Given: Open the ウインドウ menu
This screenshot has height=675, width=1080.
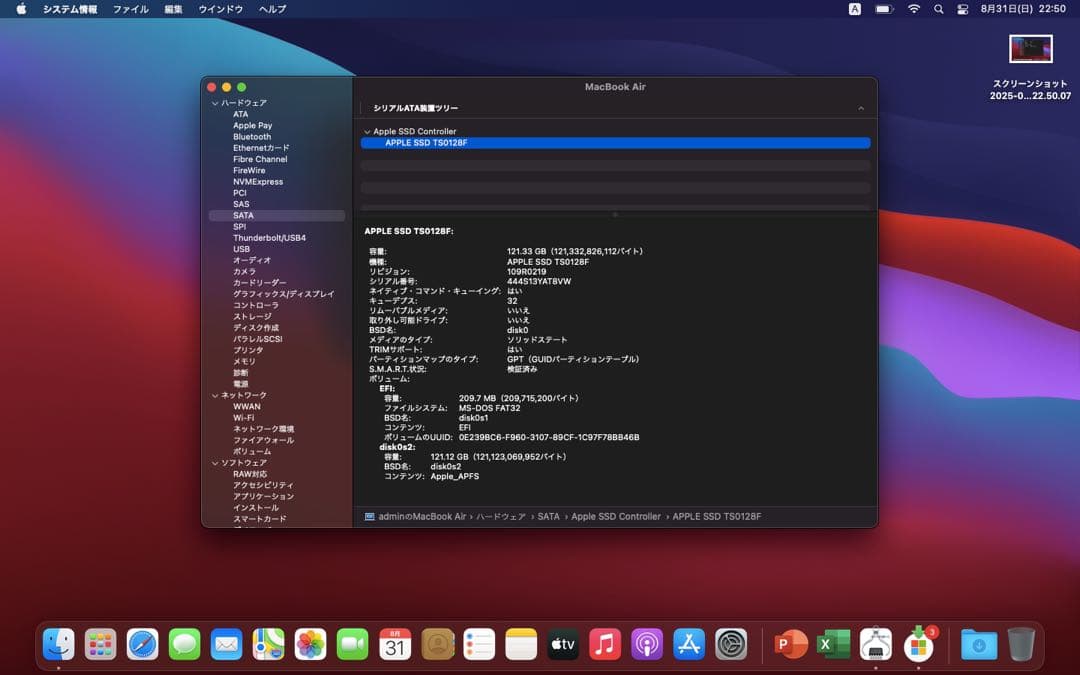Looking at the screenshot, I should (222, 9).
